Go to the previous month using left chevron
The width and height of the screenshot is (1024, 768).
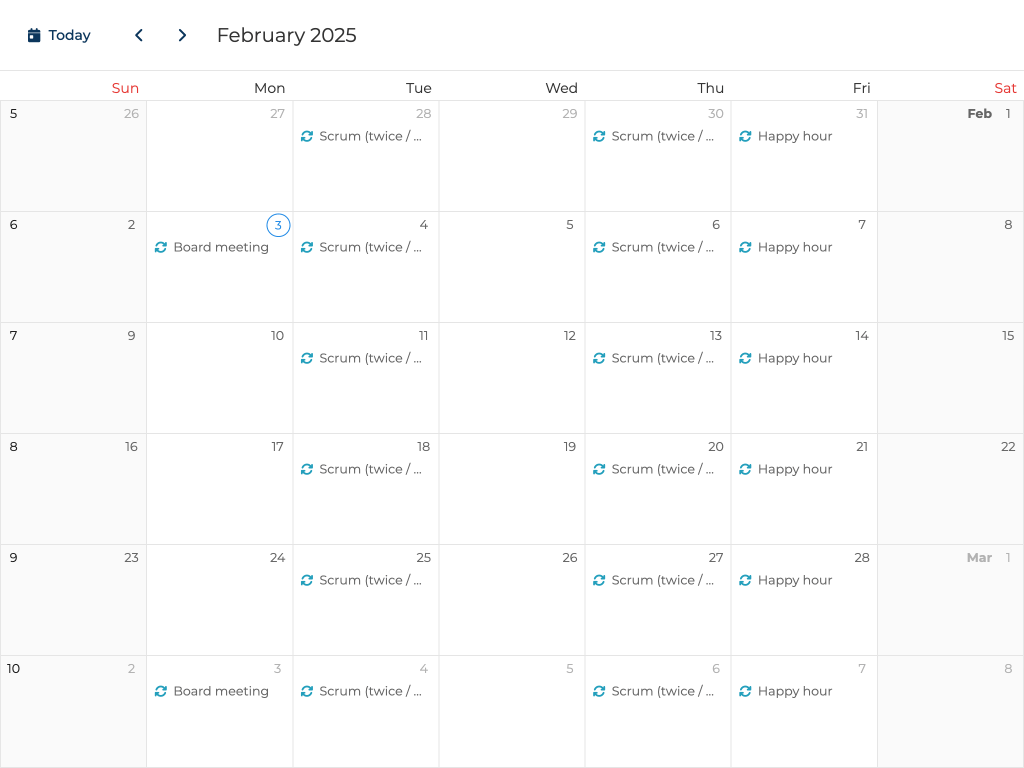pos(139,36)
